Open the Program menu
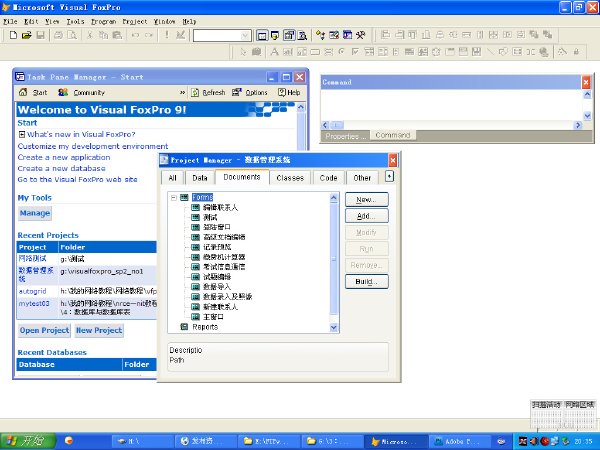The image size is (600, 450). pyautogui.click(x=103, y=21)
